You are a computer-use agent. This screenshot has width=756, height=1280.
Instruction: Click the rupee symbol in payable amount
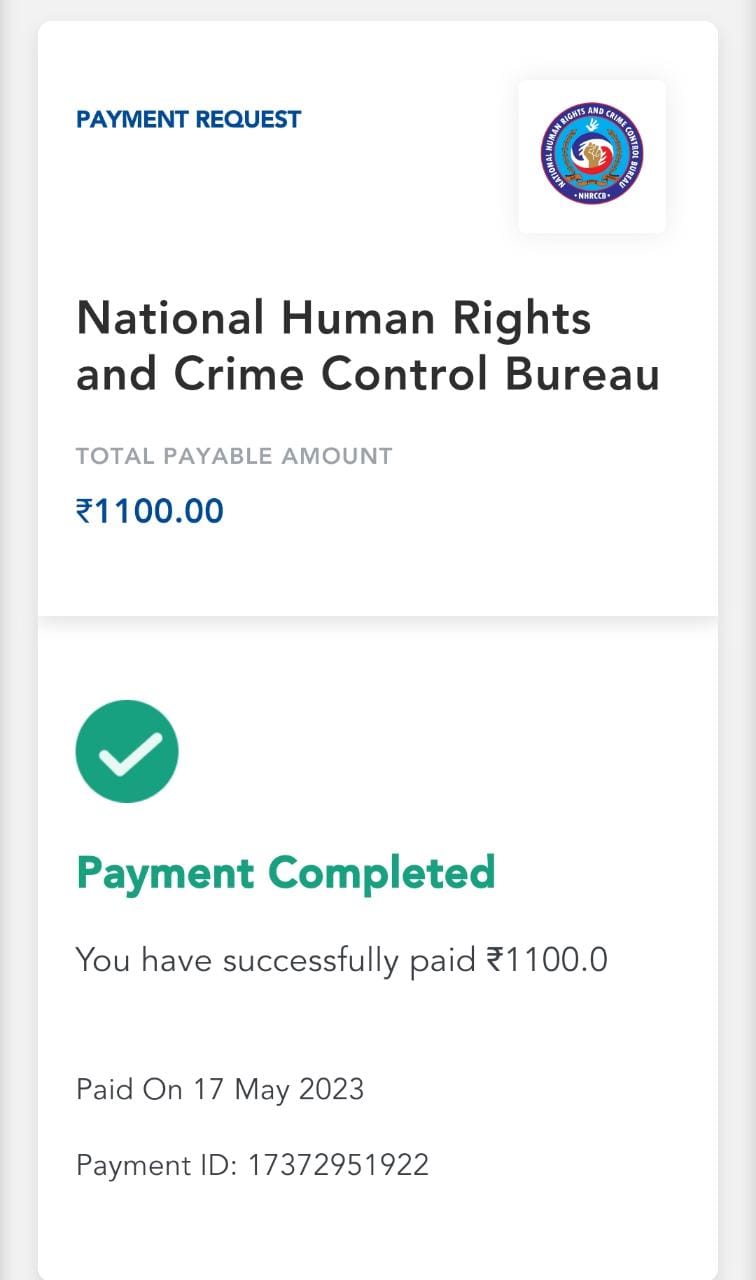[84, 511]
